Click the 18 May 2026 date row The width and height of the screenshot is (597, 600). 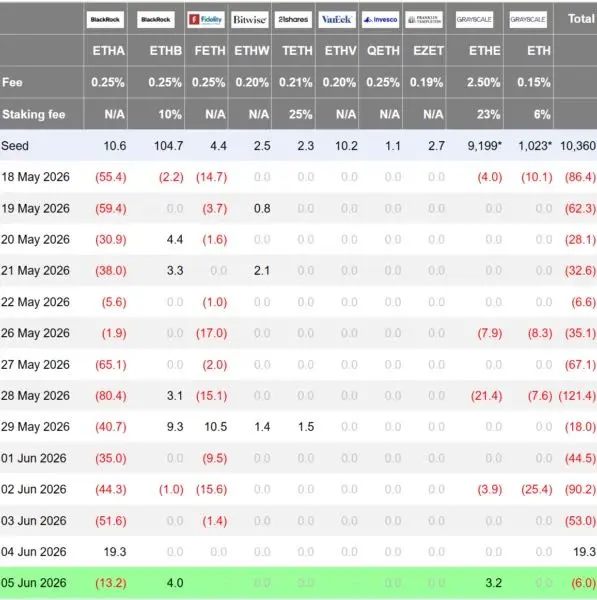pyautogui.click(x=298, y=177)
